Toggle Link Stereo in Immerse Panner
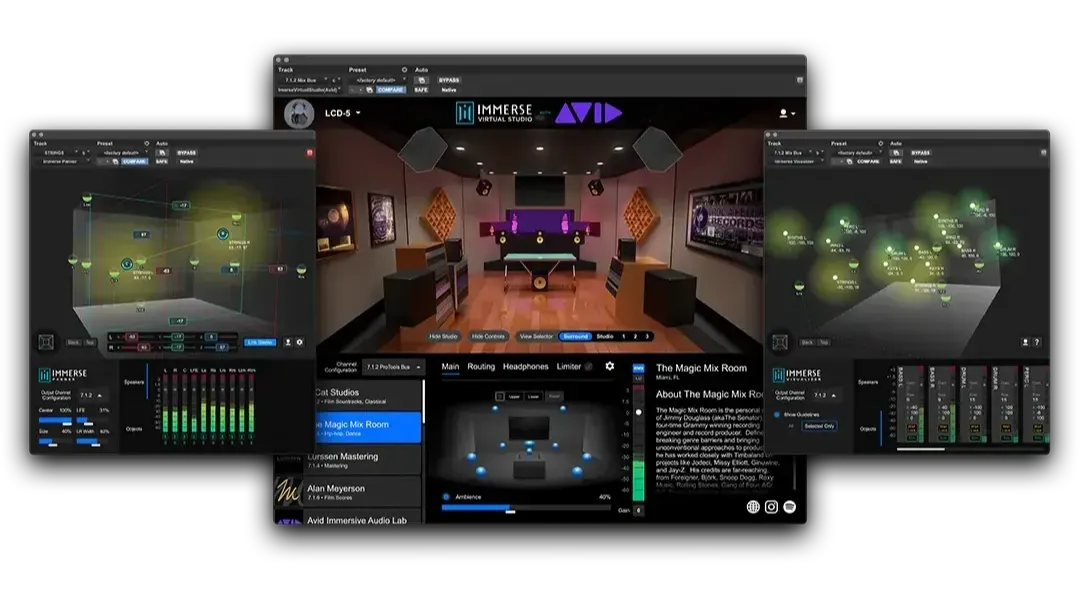1080x615 pixels. [260, 342]
